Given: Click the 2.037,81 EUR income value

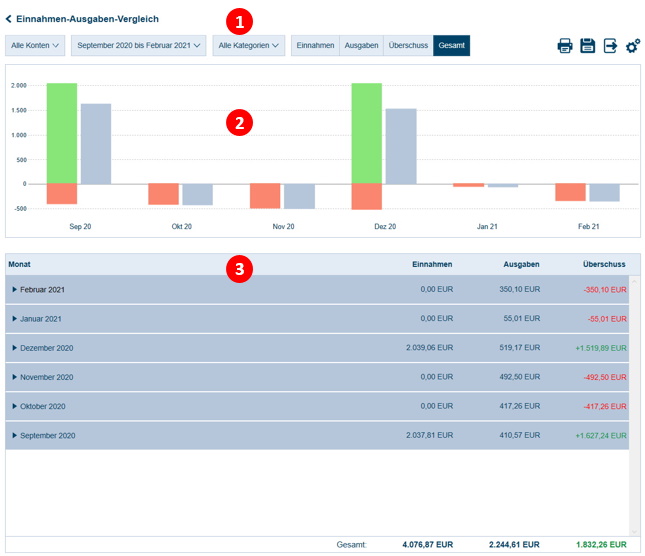Looking at the screenshot, I should click(429, 435).
